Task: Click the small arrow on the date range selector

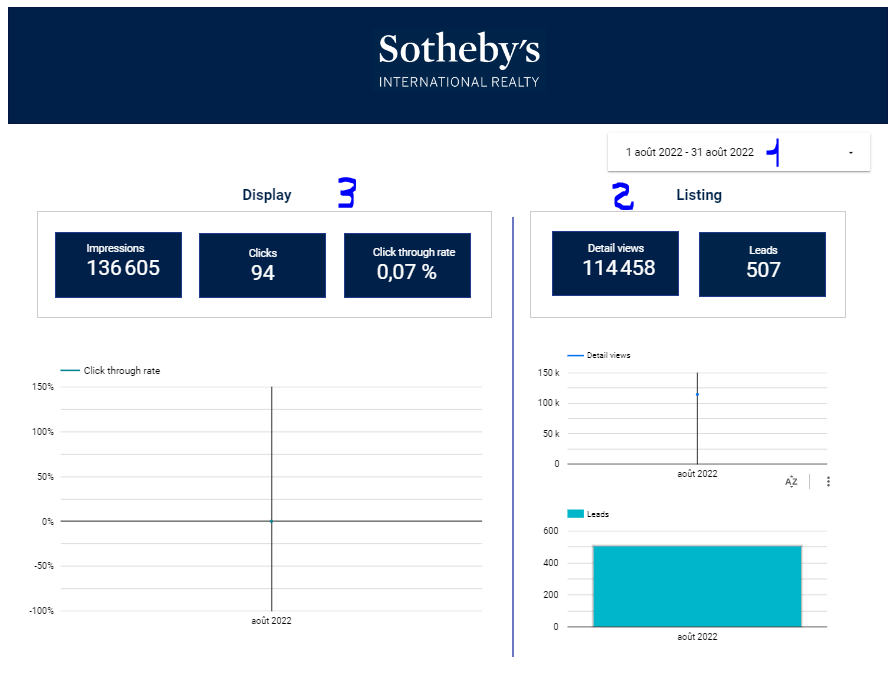Action: point(850,153)
